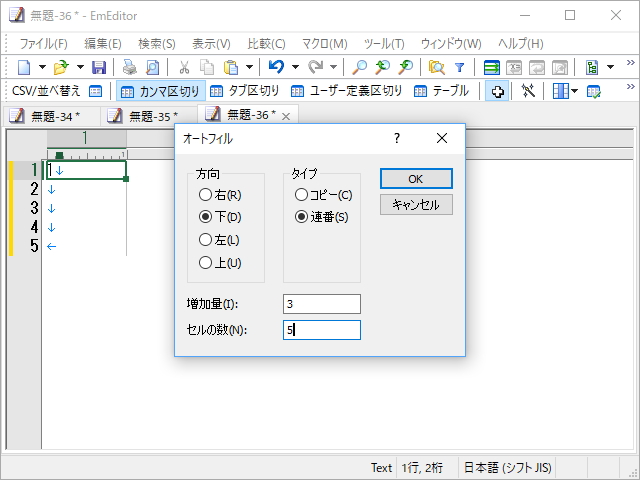The width and height of the screenshot is (640, 480).
Task: Click the dialog help question mark
Action: click(397, 138)
